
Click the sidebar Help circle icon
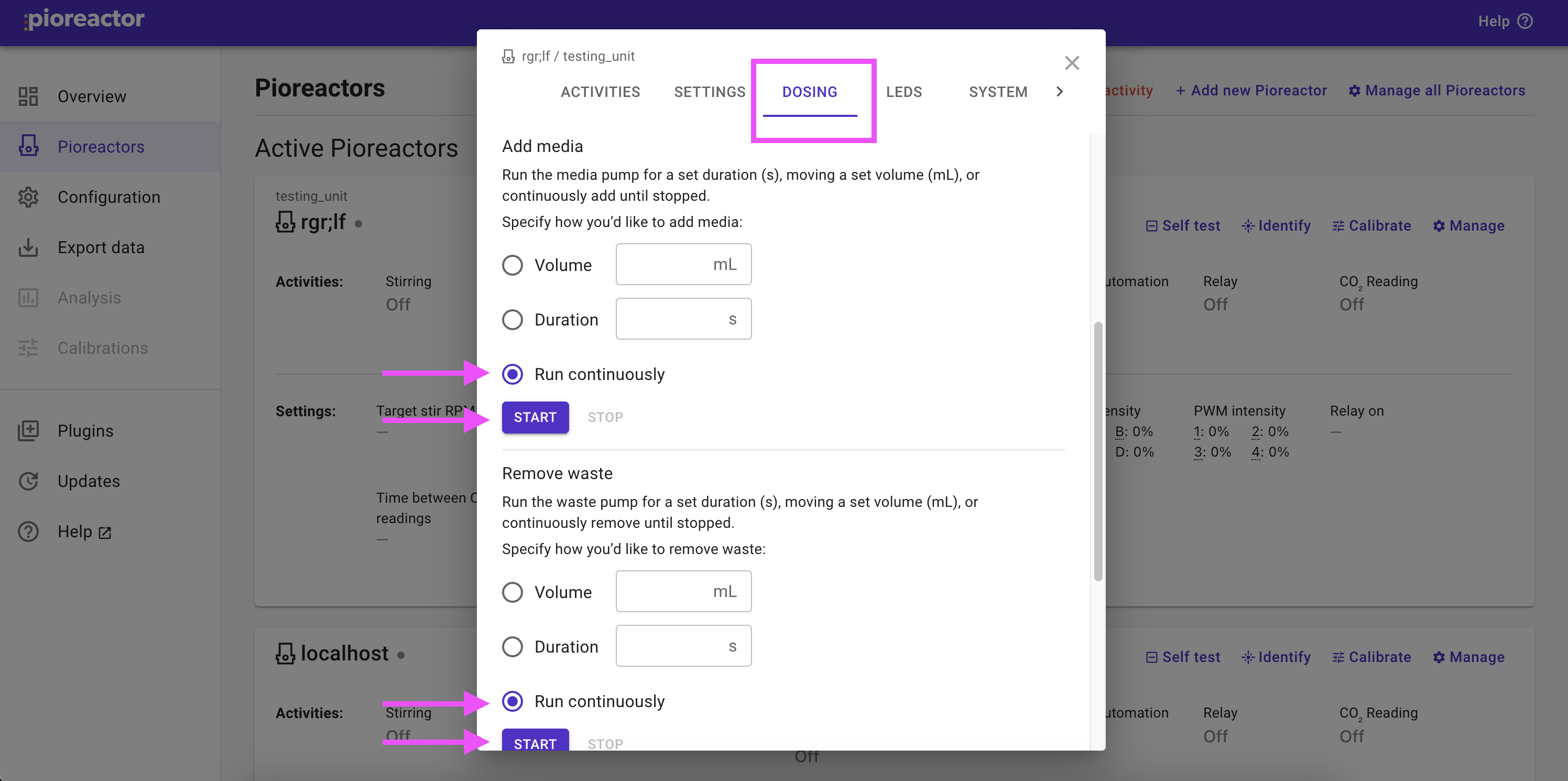[28, 531]
